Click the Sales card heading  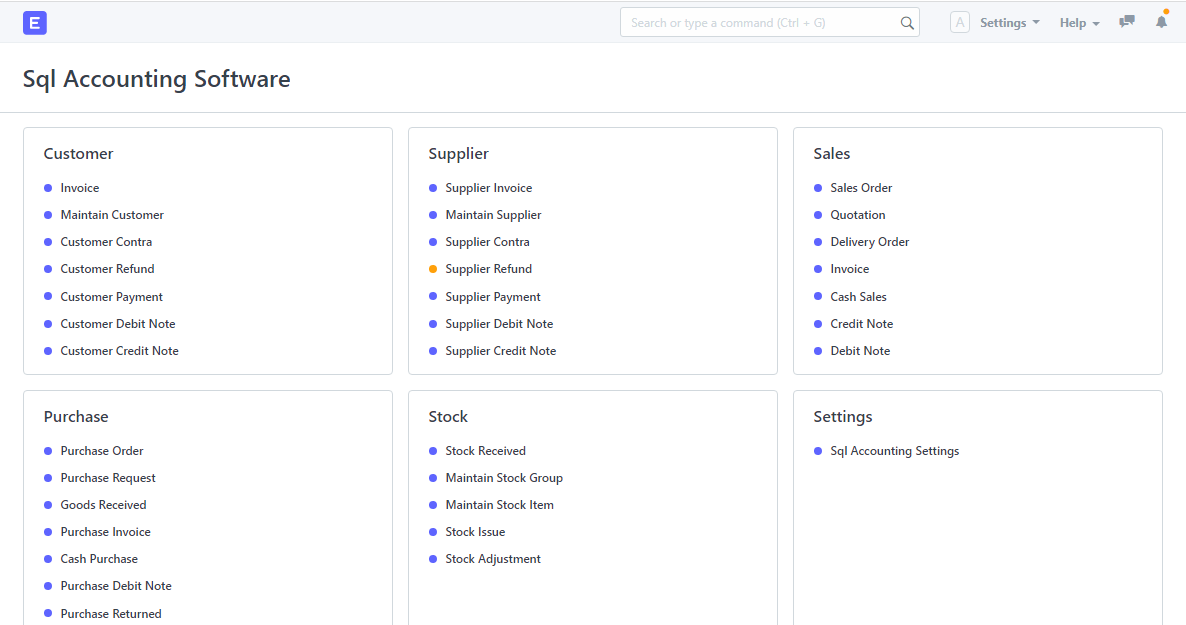831,154
